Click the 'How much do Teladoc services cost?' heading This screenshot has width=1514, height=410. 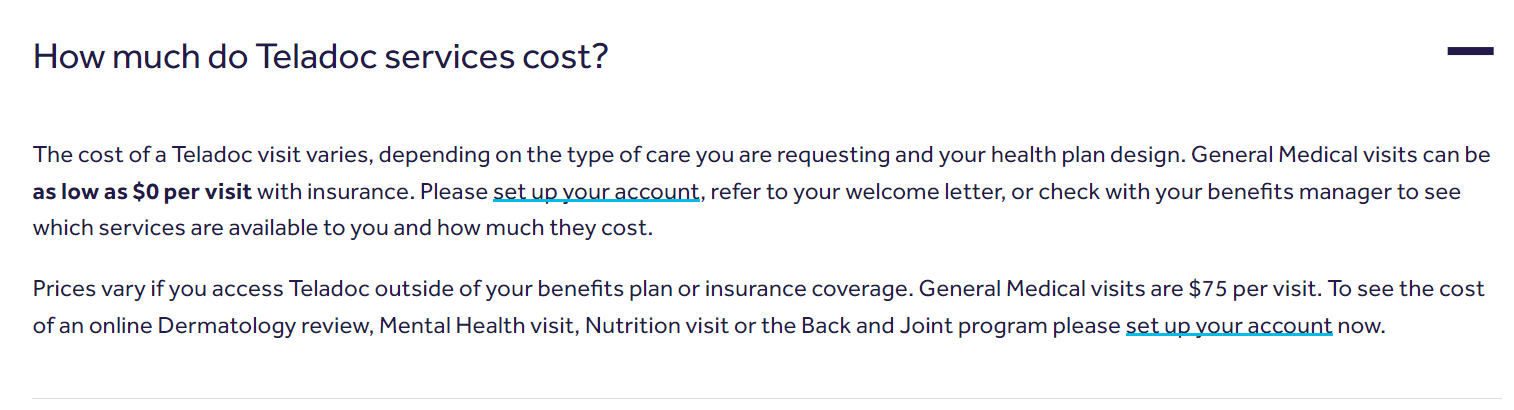coord(320,56)
